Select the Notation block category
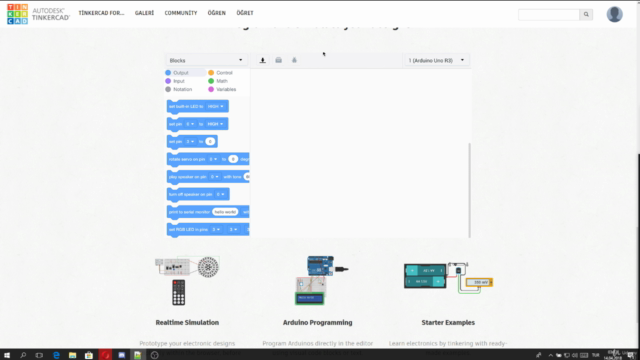Screen dimensions: 640x360 click(178, 89)
